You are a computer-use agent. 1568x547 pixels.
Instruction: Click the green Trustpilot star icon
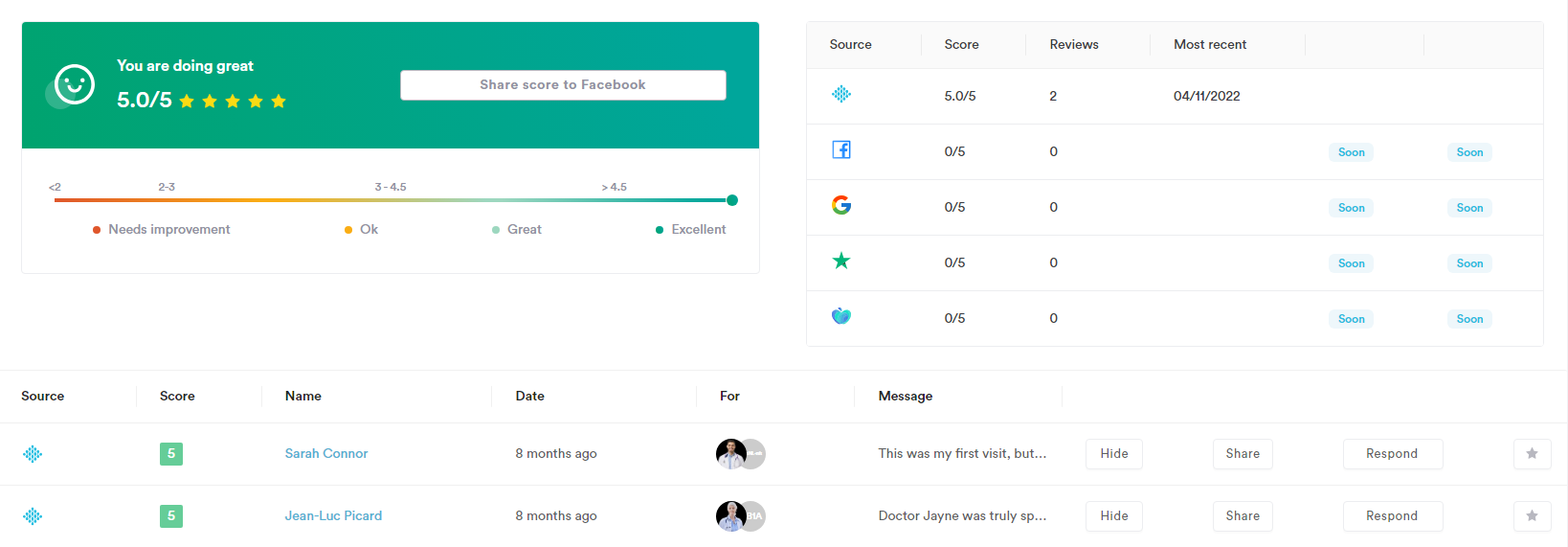pos(840,261)
